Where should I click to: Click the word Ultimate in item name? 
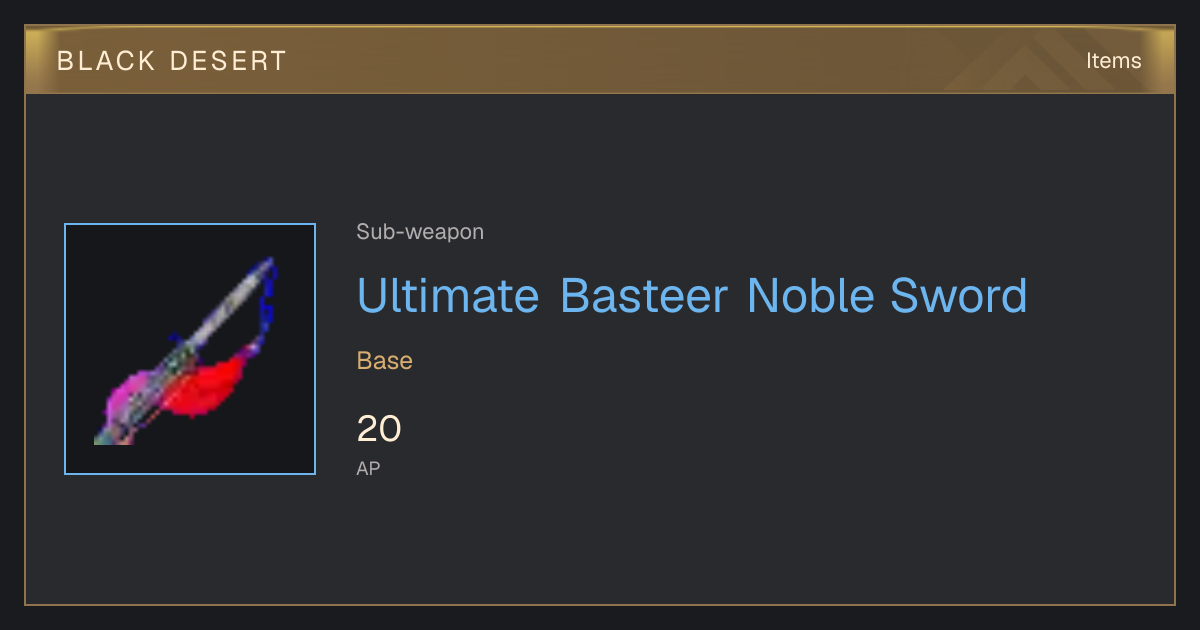[x=448, y=295]
